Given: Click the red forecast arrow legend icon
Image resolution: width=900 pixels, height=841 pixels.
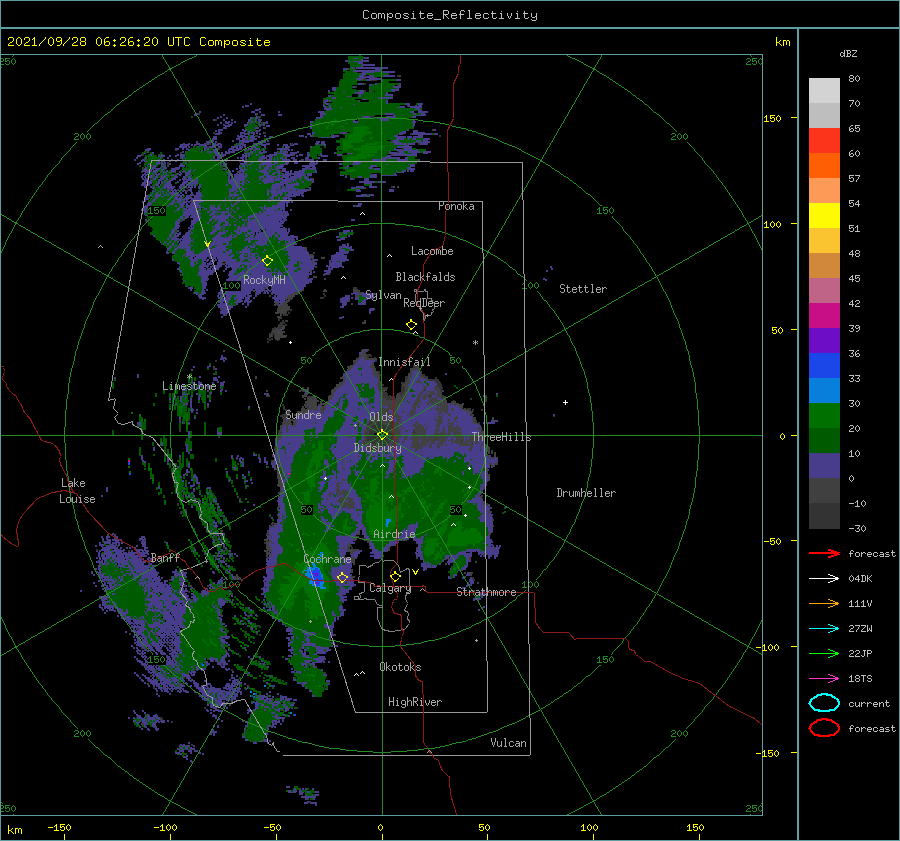Looking at the screenshot, I should [x=824, y=553].
